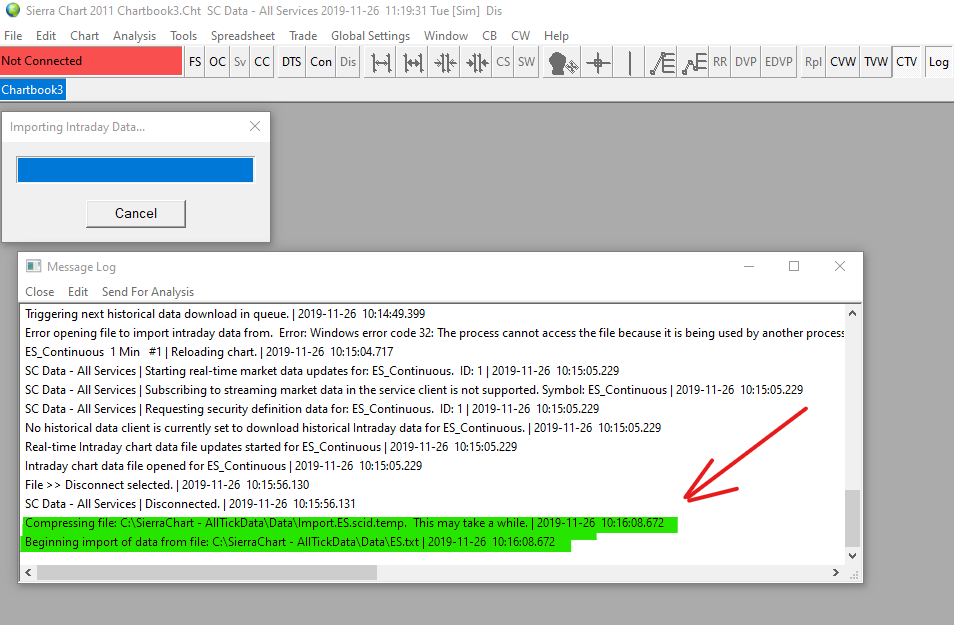Click the RR toolbar button

(x=720, y=61)
